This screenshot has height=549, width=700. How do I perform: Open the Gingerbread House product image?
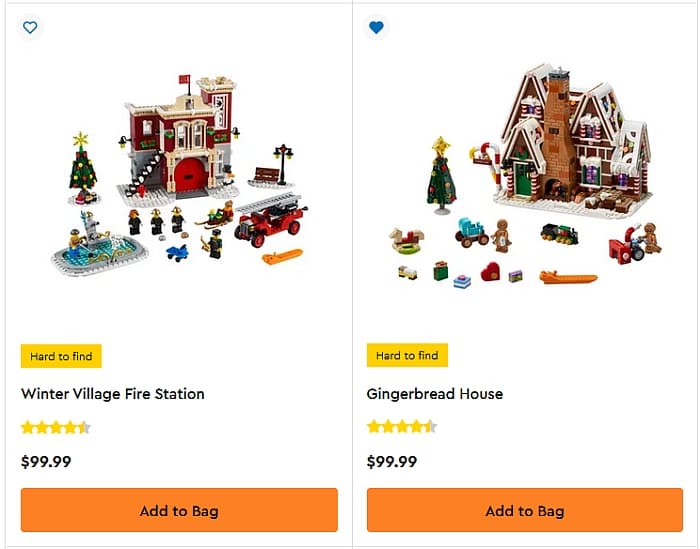[525, 175]
